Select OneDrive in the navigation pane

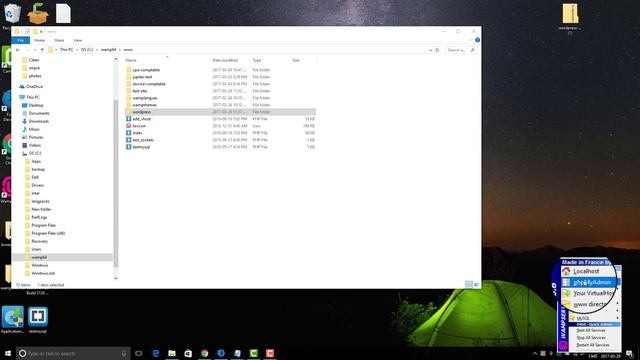(34, 87)
